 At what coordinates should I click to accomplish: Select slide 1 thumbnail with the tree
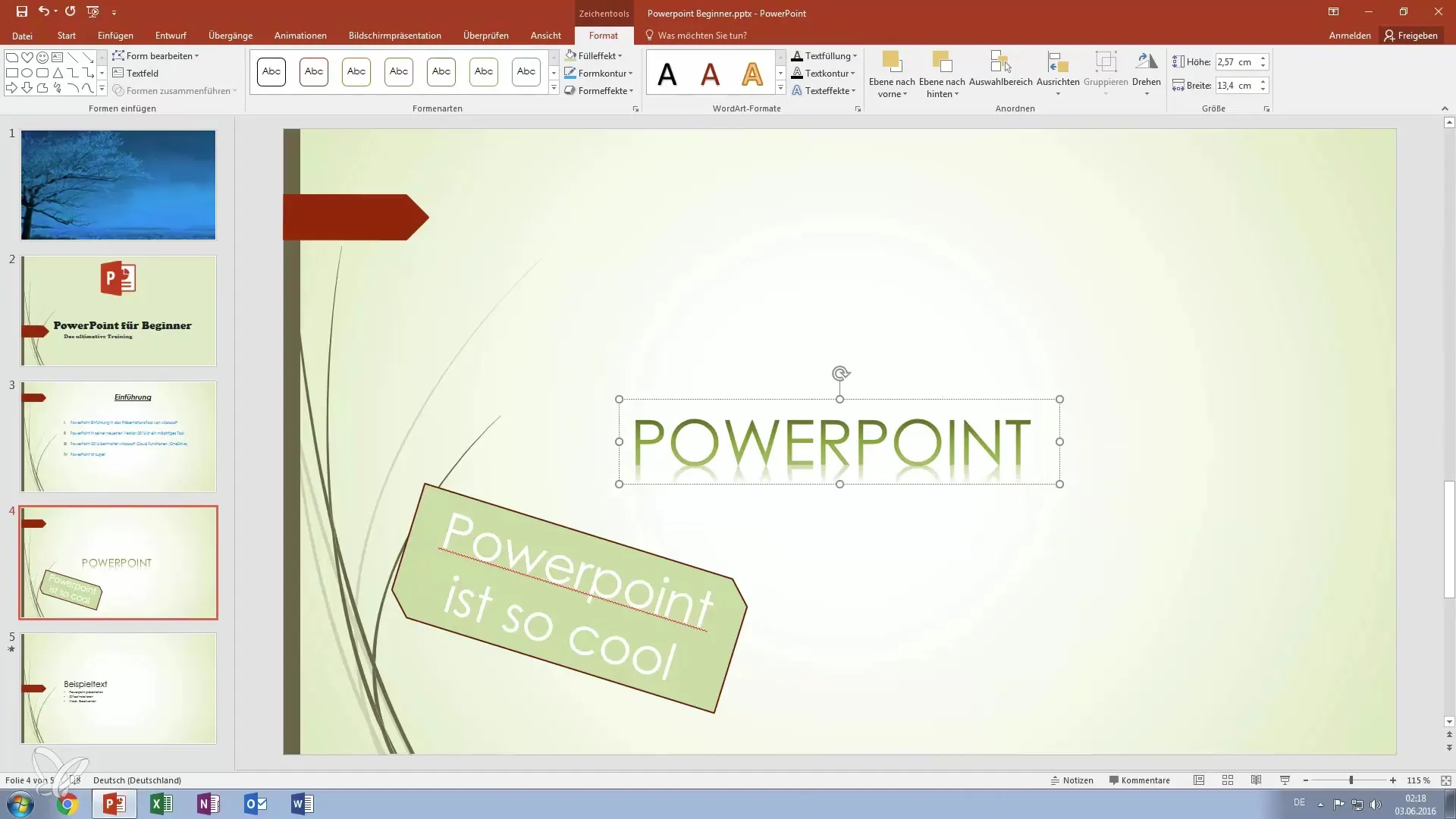click(118, 185)
